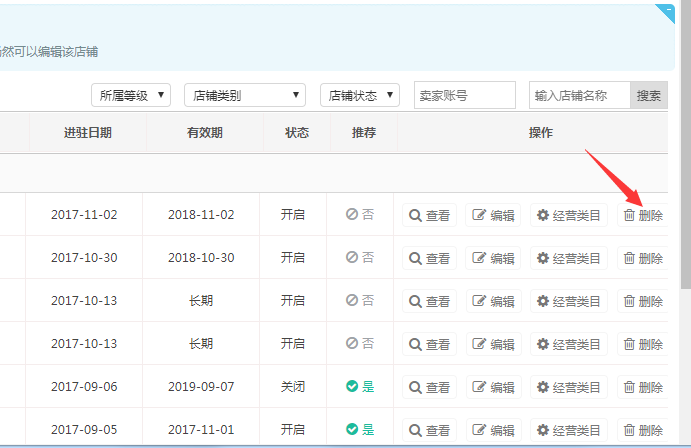Edit the store with expiry 2018-11-02
Screen dimensions: 691x448
click(493, 215)
